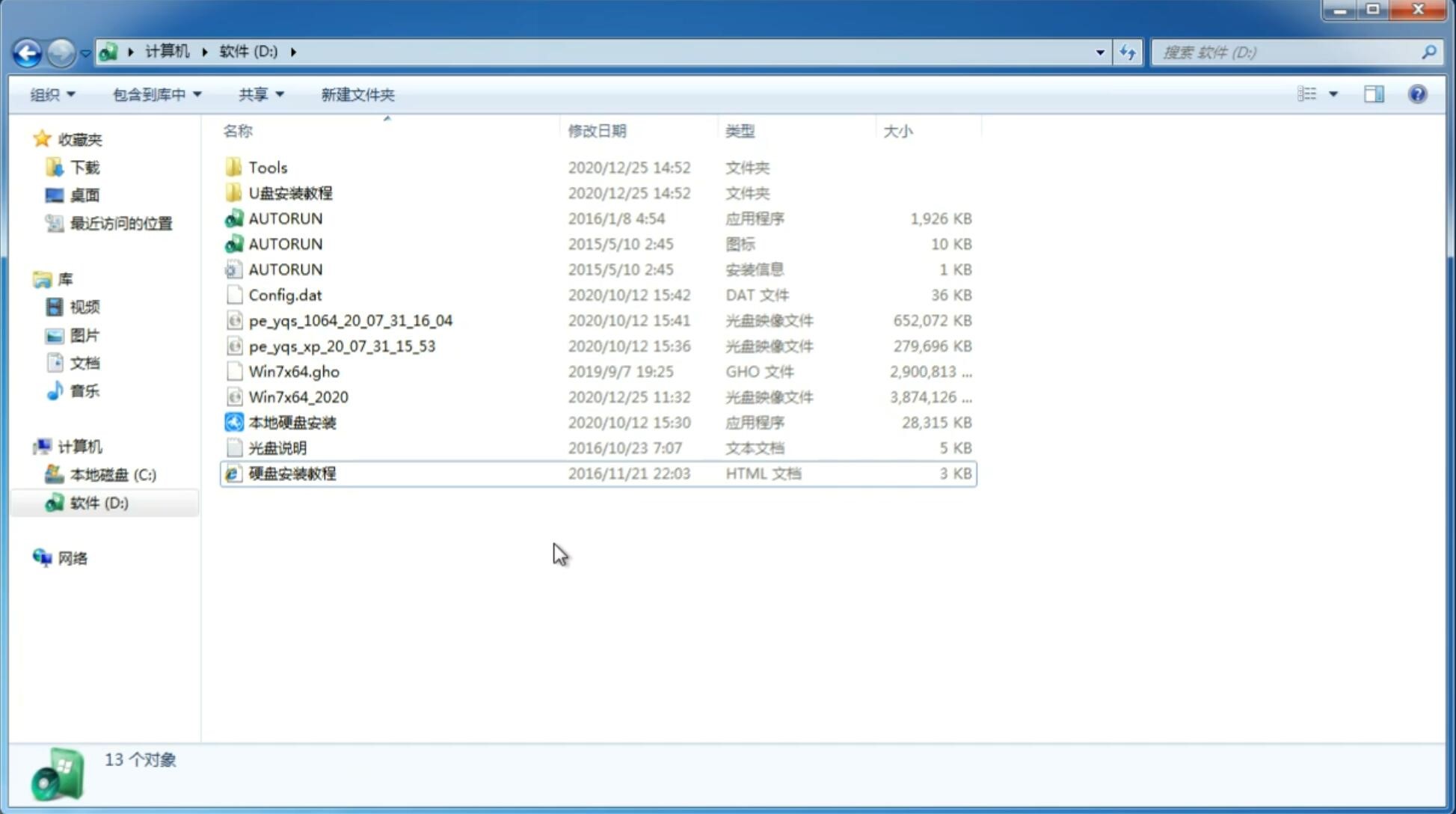Open Win7x64_2020 disc image file
The width and height of the screenshot is (1456, 814).
coord(299,396)
